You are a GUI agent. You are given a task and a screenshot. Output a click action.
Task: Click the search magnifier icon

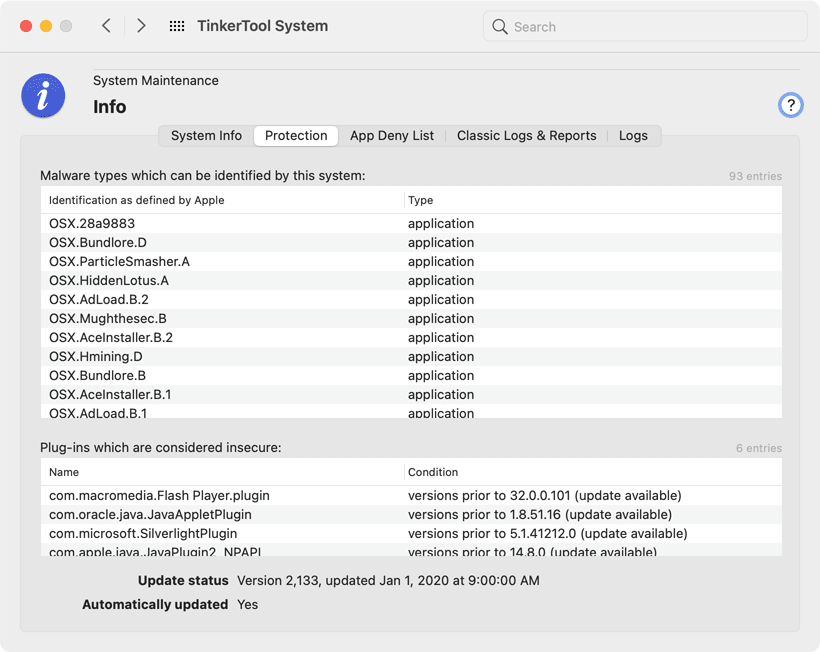499,27
